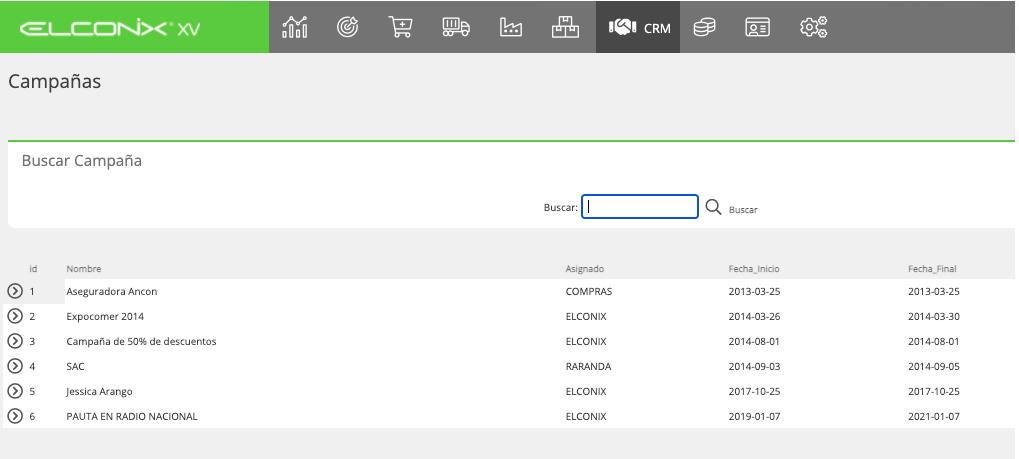The image size is (1019, 459).
Task: Click end date 2014-03-30
Action: 934,317
